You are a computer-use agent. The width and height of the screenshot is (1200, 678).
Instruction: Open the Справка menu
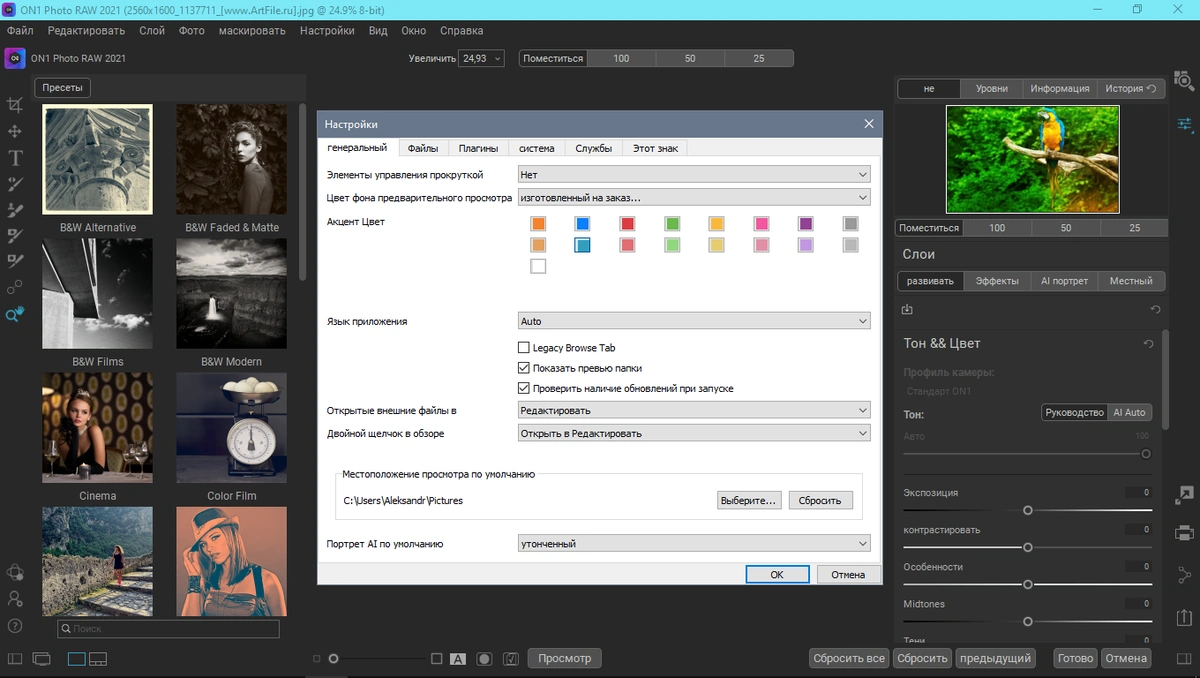[461, 31]
